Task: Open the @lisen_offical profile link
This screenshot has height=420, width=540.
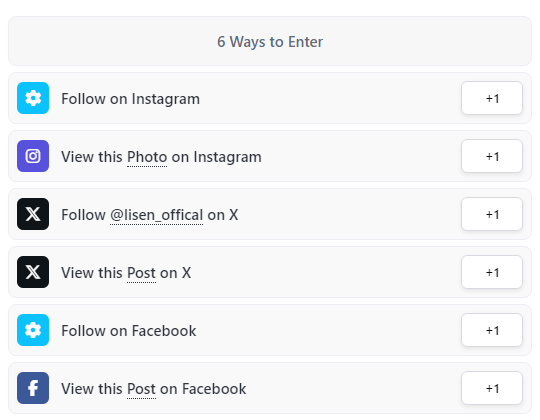Action: coord(157,216)
